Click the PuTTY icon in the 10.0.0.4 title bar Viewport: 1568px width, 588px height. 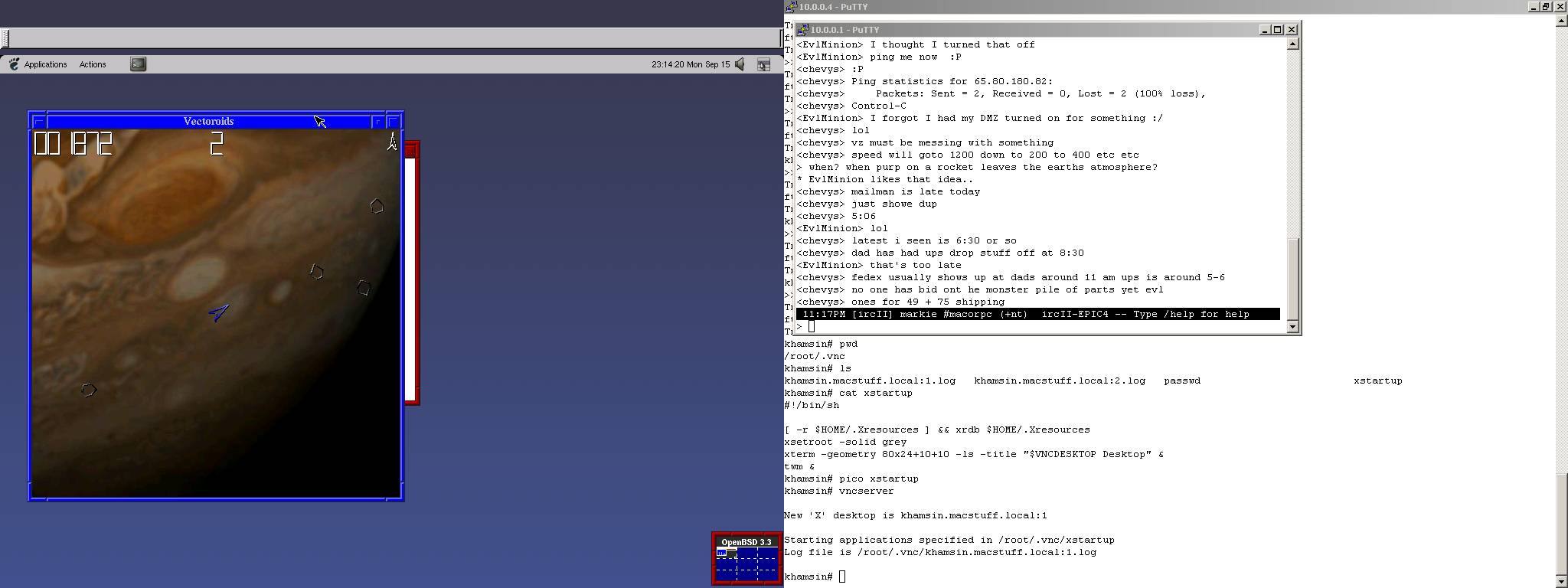coord(792,7)
